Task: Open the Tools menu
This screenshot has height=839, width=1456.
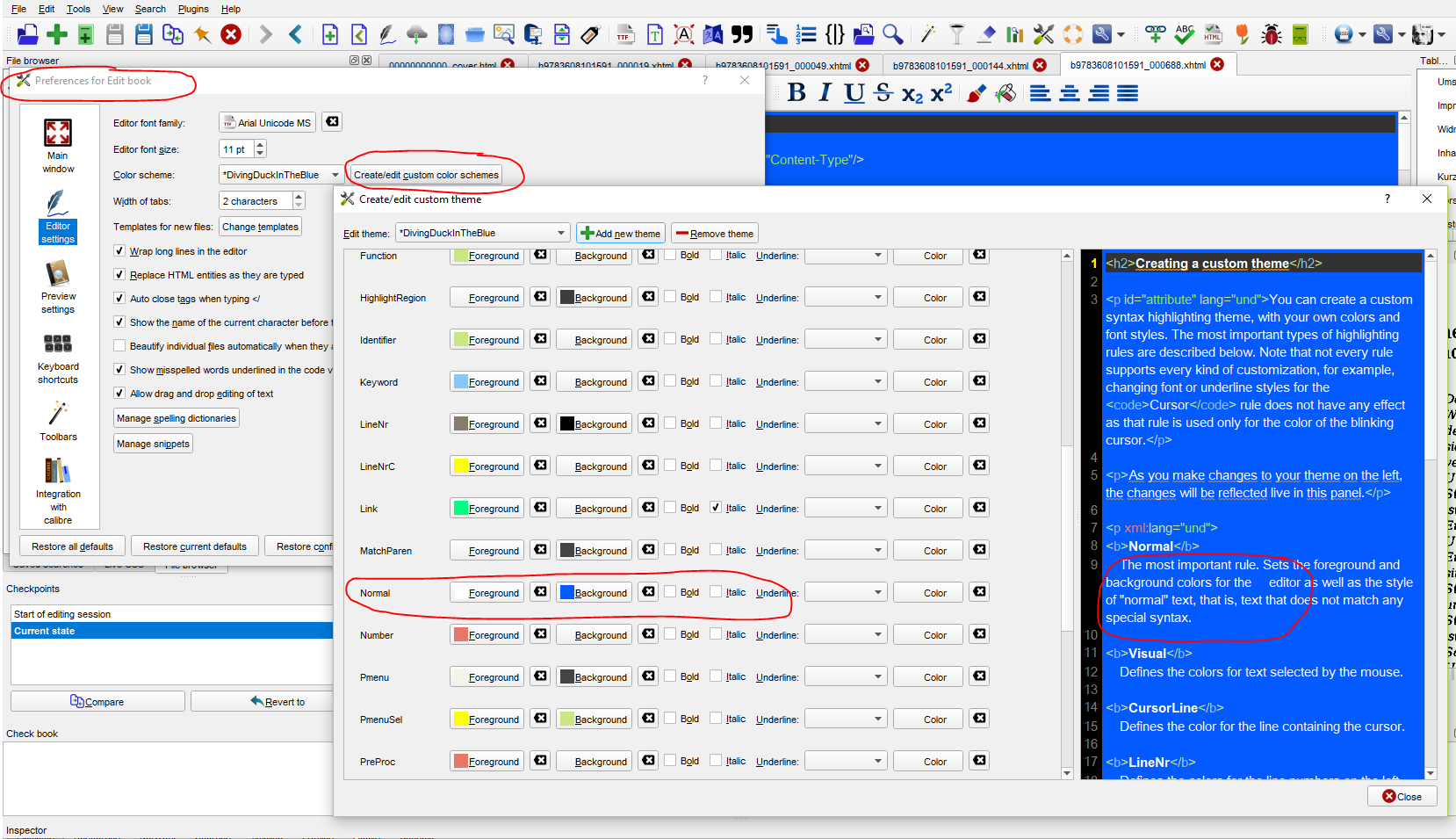Action: [x=78, y=9]
